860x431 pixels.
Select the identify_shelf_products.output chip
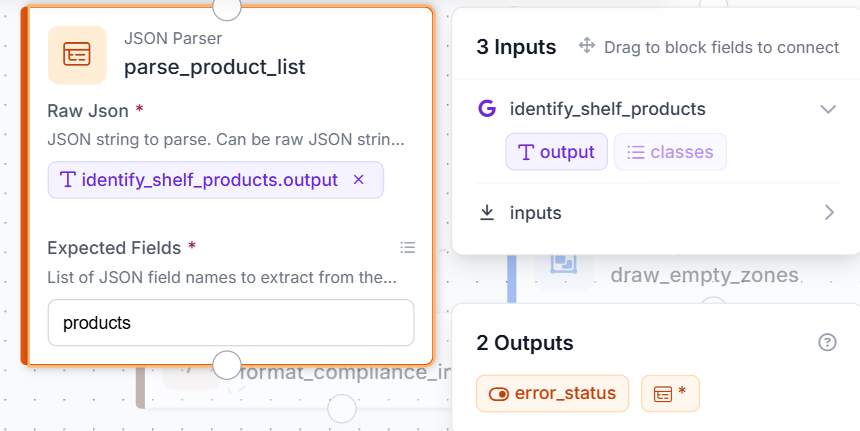click(216, 180)
